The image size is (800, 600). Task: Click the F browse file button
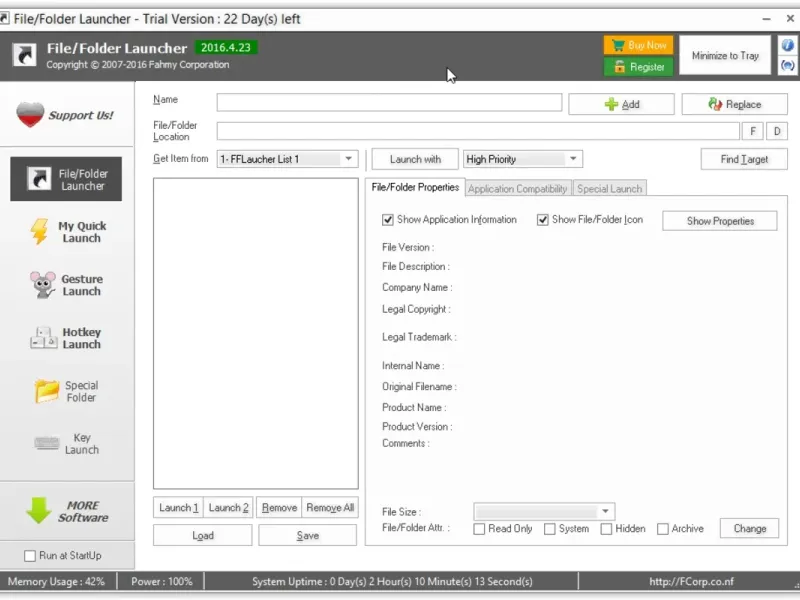coord(753,132)
